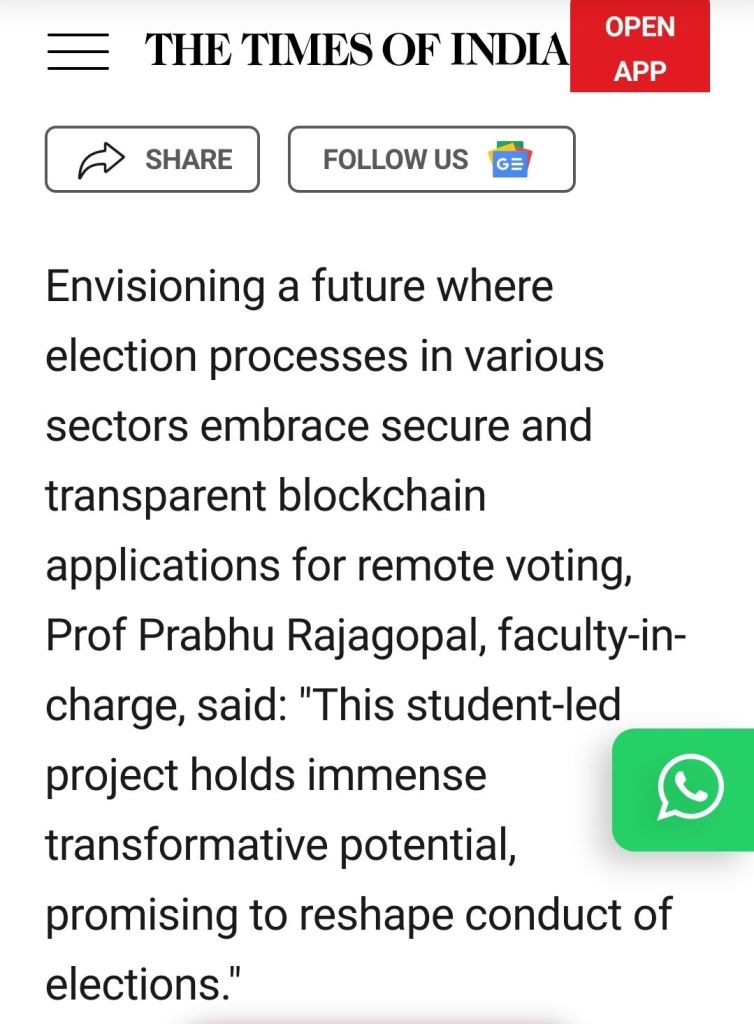Image resolution: width=754 pixels, height=1024 pixels.
Task: Tap the Google News icon
Action: pyautogui.click(x=510, y=159)
